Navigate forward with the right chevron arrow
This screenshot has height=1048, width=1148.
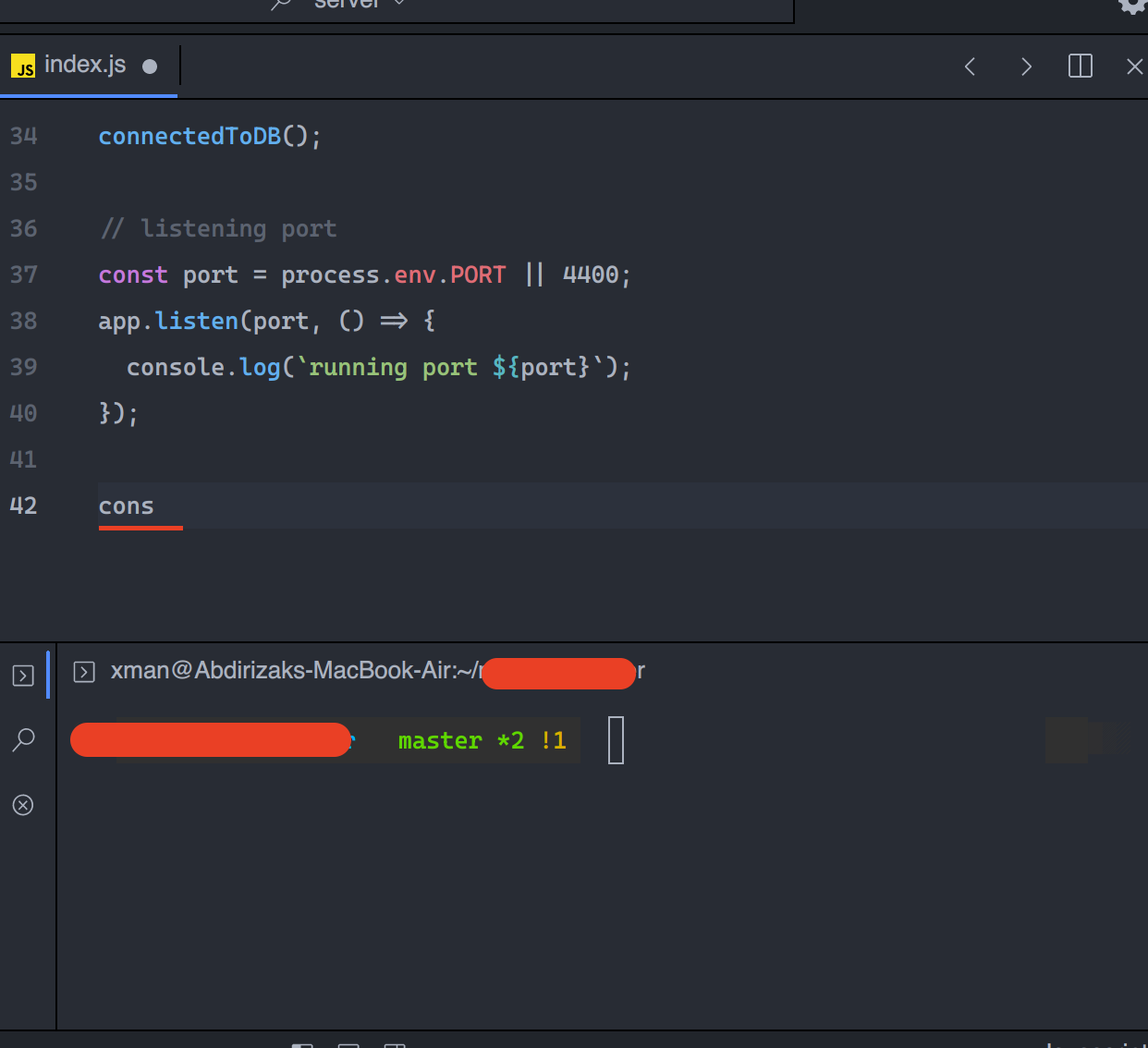(1026, 66)
